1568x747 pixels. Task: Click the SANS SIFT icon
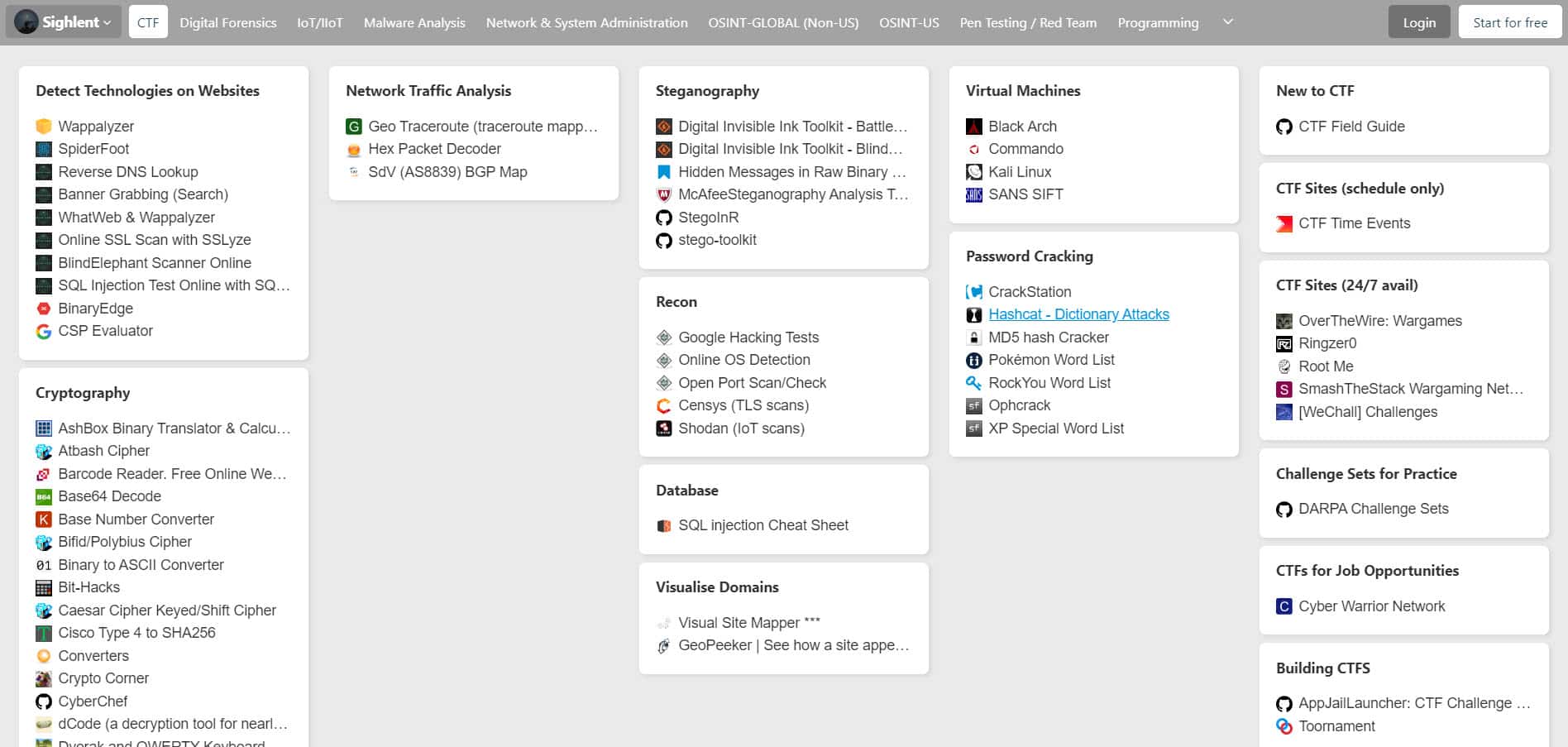tap(974, 194)
